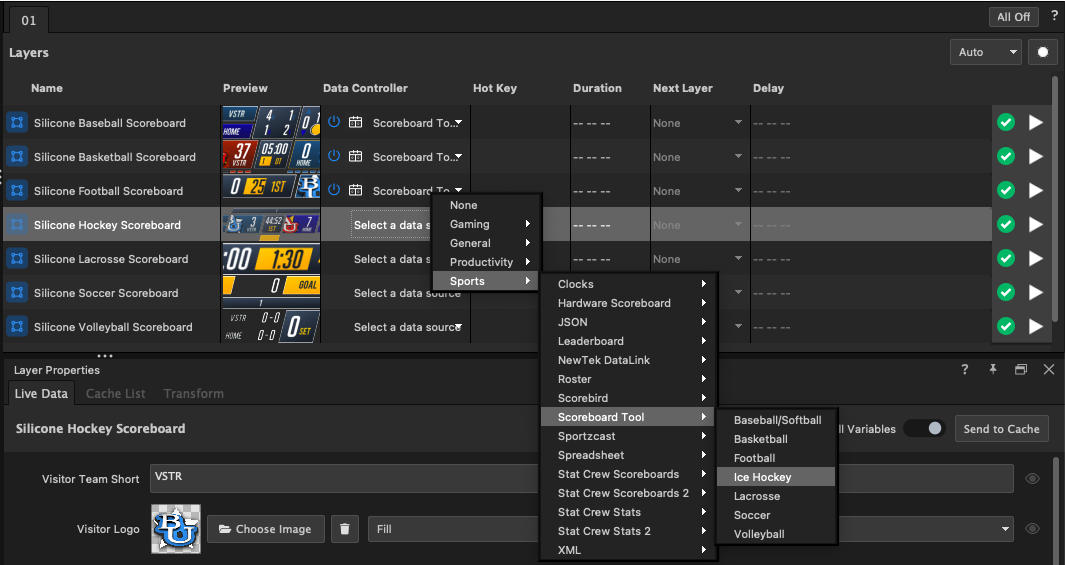The height and width of the screenshot is (565, 1065).
Task: Undock the Layer Properties panel window icon
Action: tap(1021, 369)
